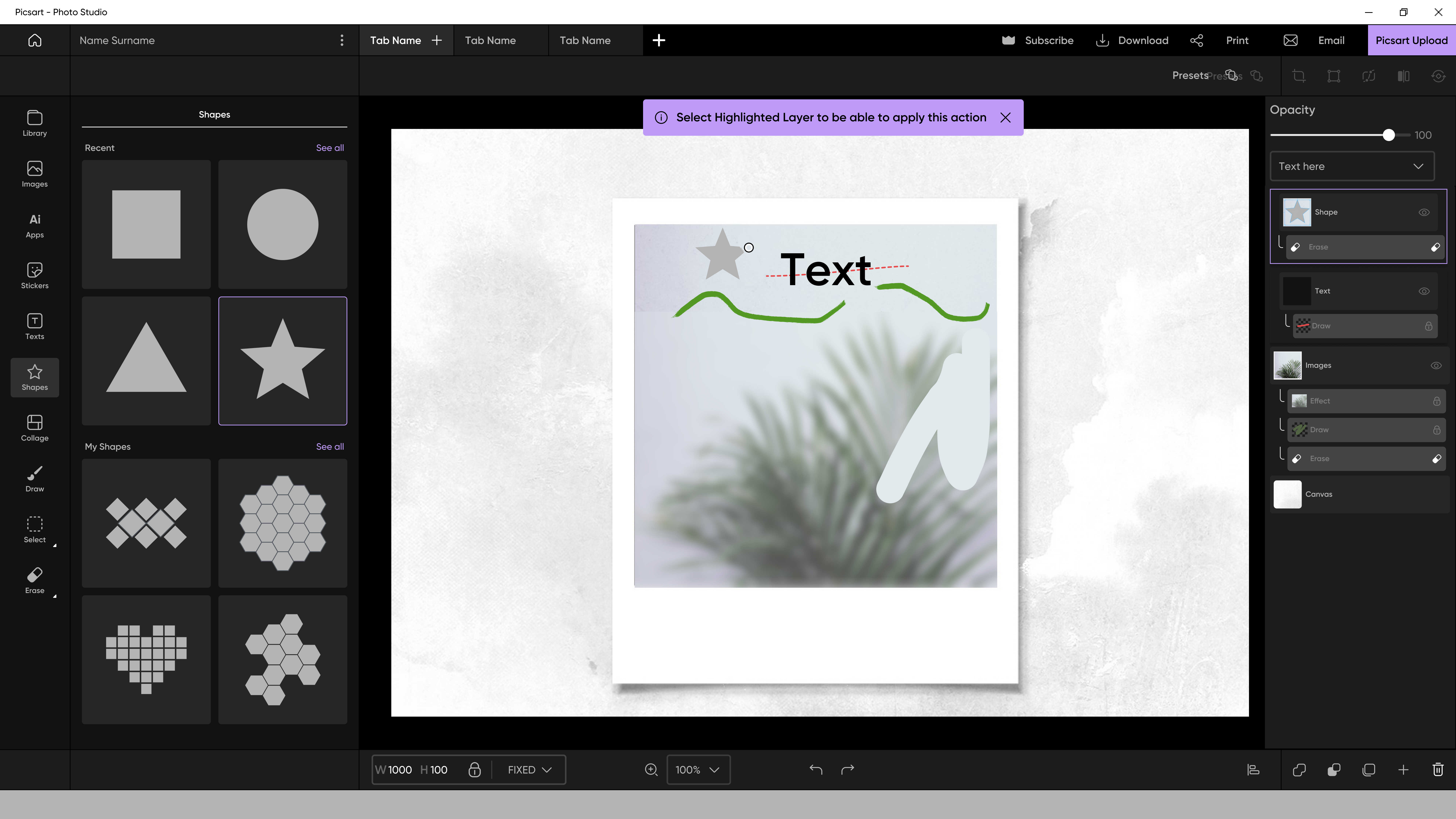Open the Collage tool
This screenshot has width=1456, height=819.
pos(35,428)
